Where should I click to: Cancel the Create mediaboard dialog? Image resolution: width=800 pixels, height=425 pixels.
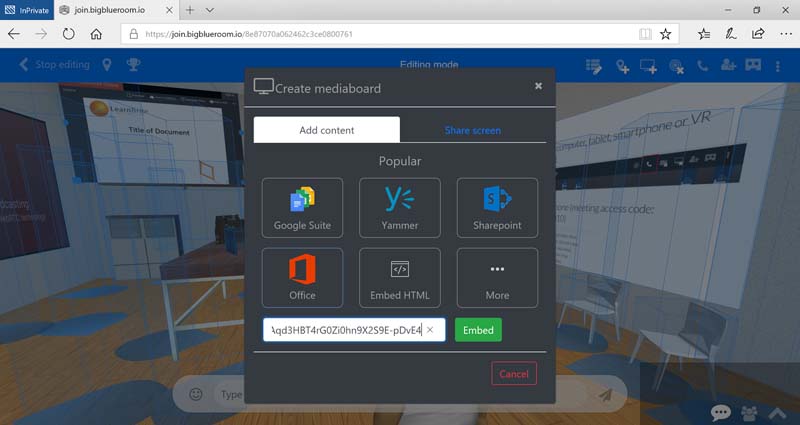tap(514, 373)
